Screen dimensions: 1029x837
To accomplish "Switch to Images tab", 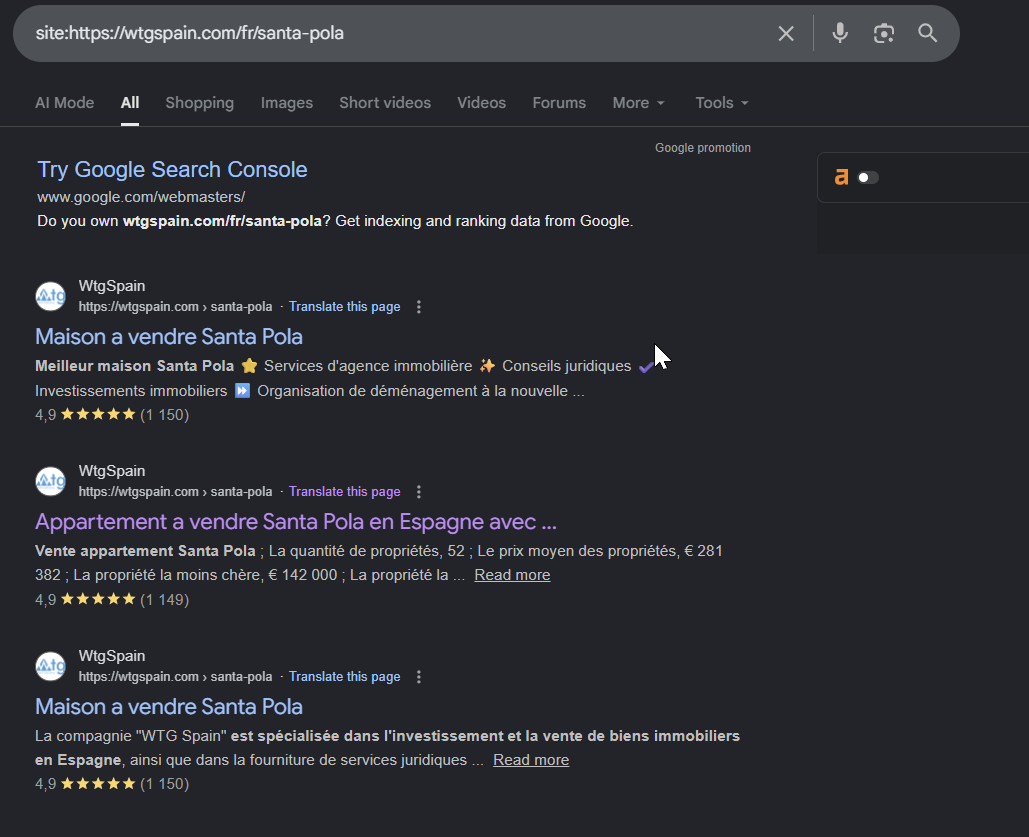I will pos(287,103).
